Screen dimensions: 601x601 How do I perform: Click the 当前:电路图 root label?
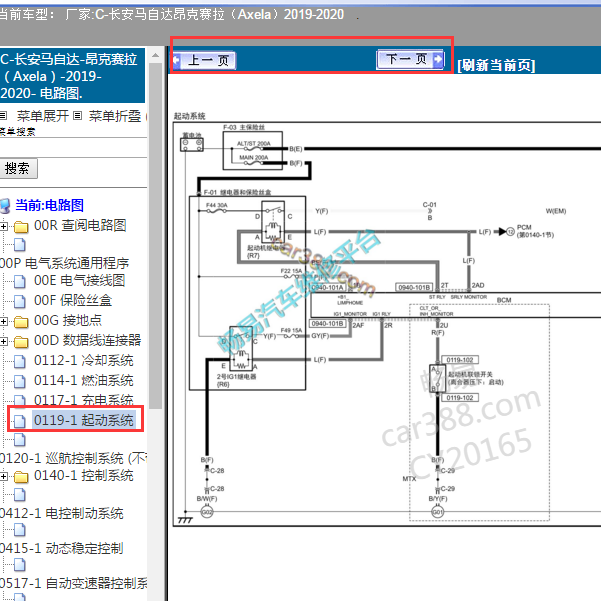tap(49, 205)
